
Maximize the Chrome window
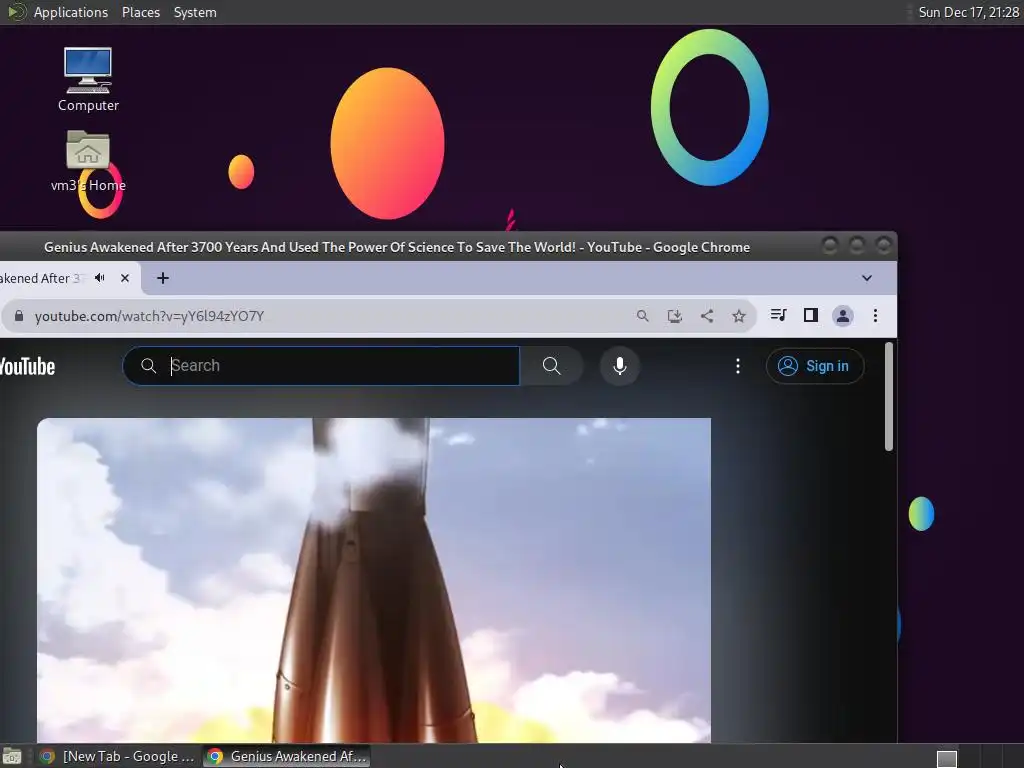pos(857,246)
